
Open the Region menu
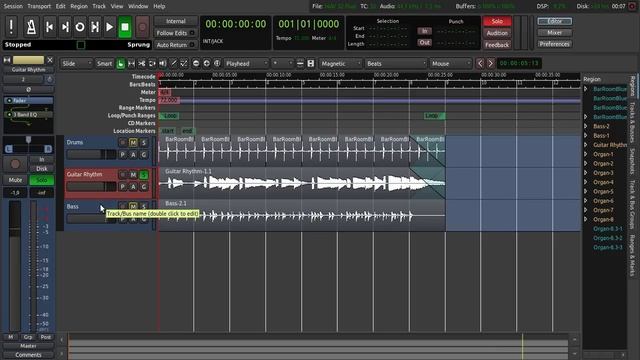[79, 6]
